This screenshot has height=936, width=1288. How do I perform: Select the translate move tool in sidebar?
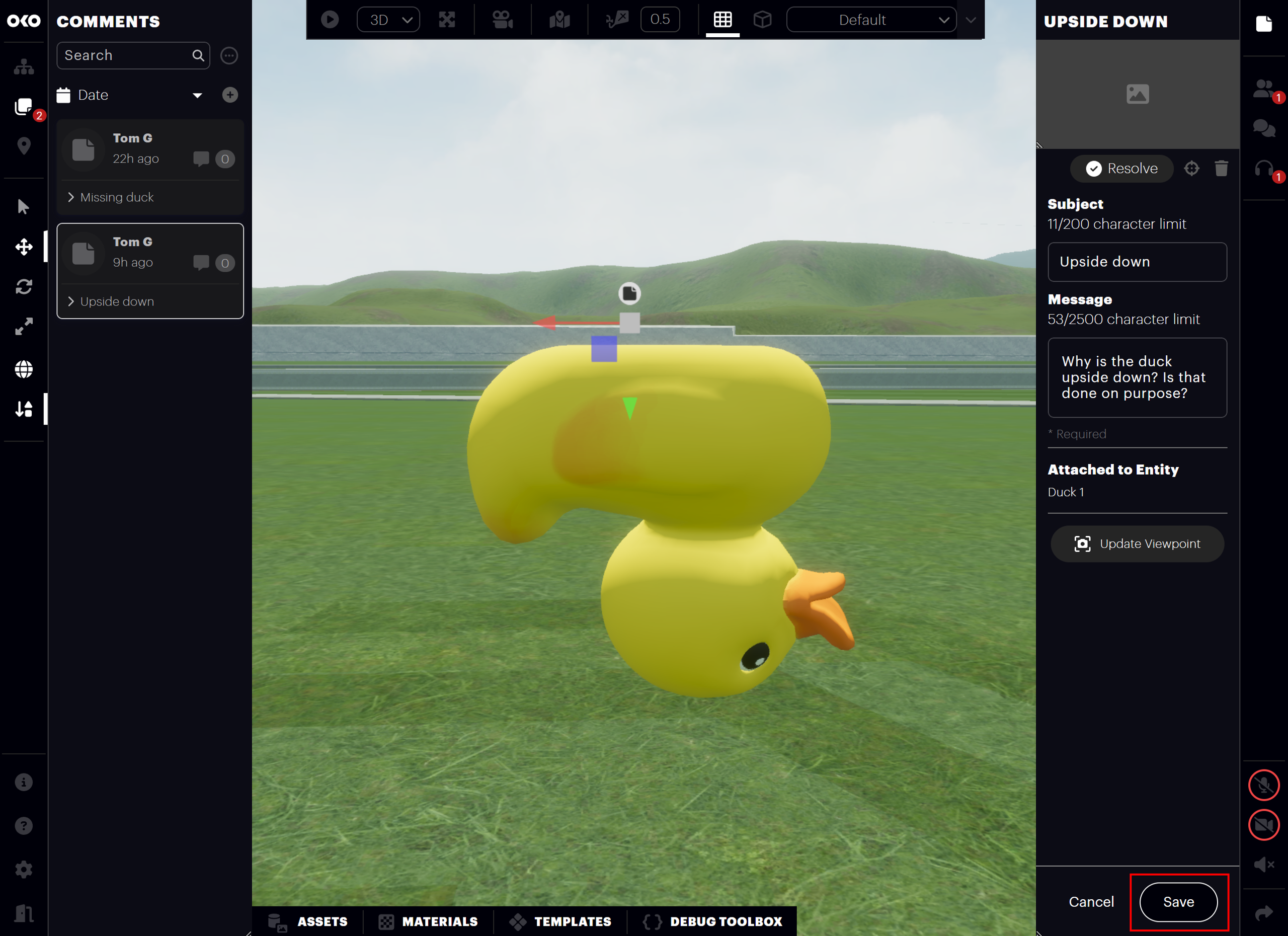24,247
